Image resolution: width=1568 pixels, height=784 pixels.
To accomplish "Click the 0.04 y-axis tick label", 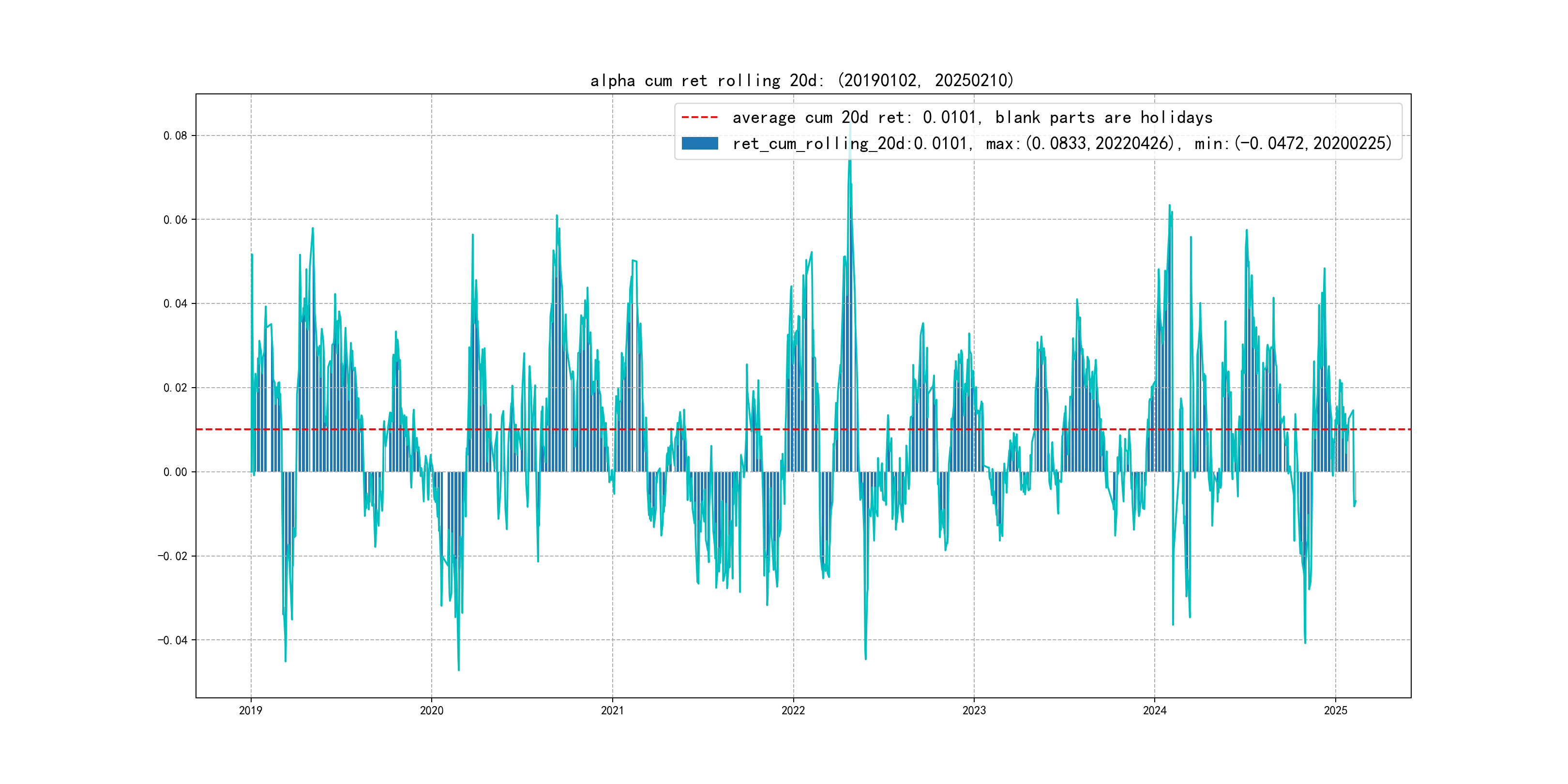I will [175, 304].
